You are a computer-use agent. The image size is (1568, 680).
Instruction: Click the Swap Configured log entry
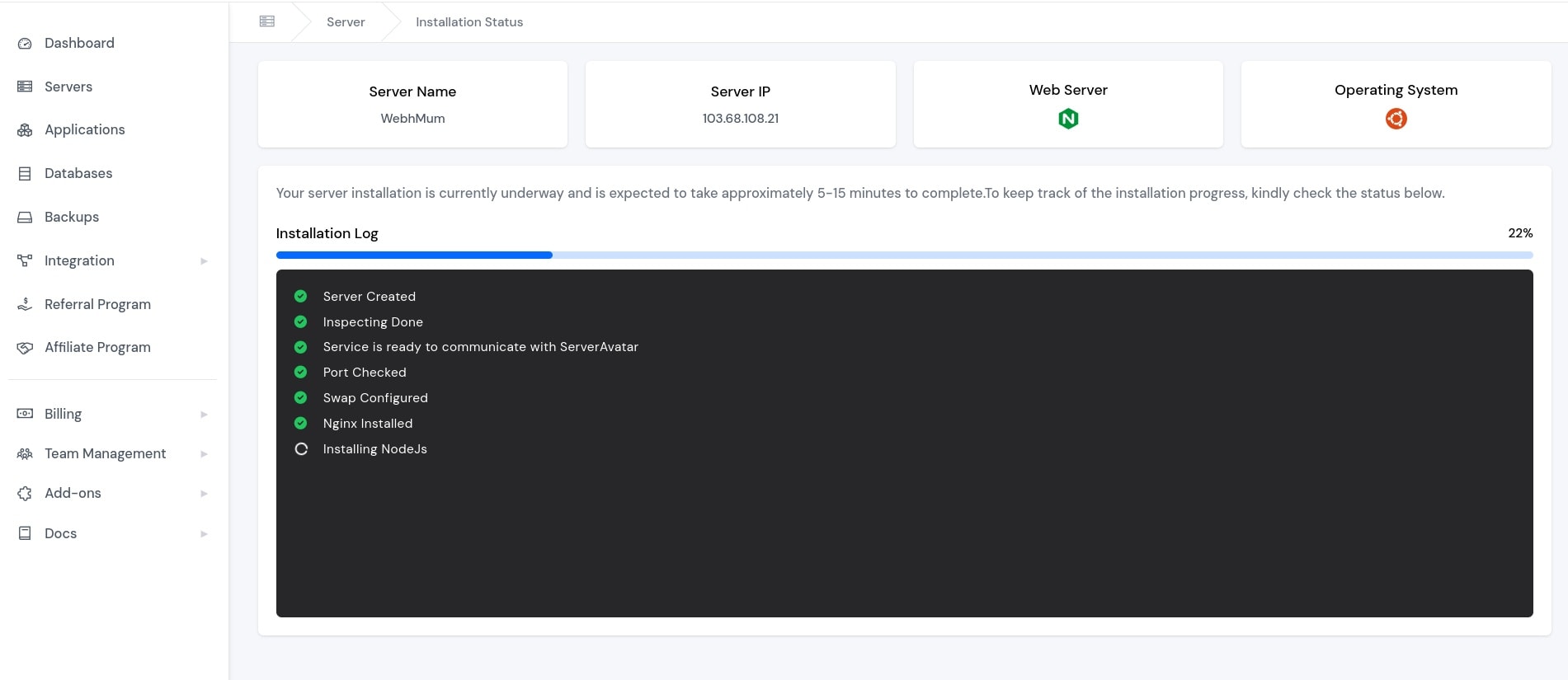(x=375, y=398)
